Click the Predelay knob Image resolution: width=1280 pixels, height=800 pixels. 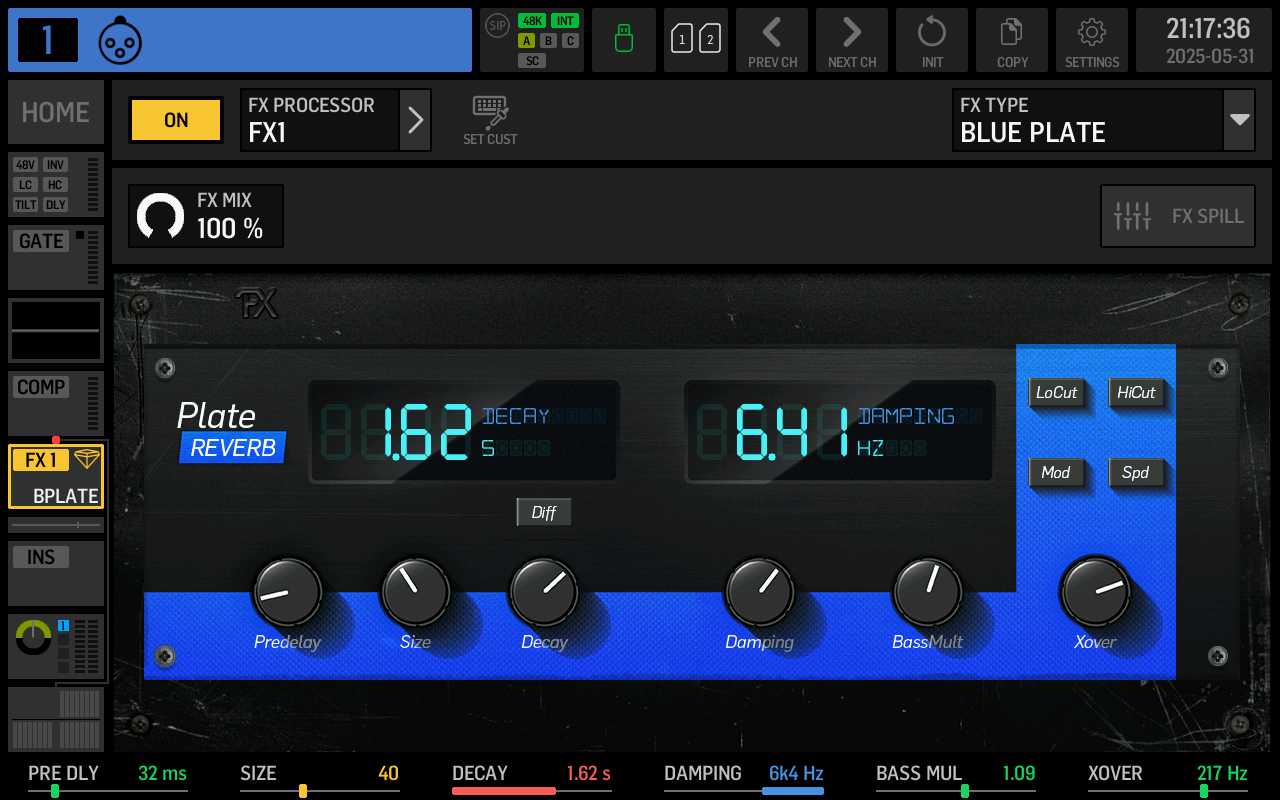click(287, 592)
